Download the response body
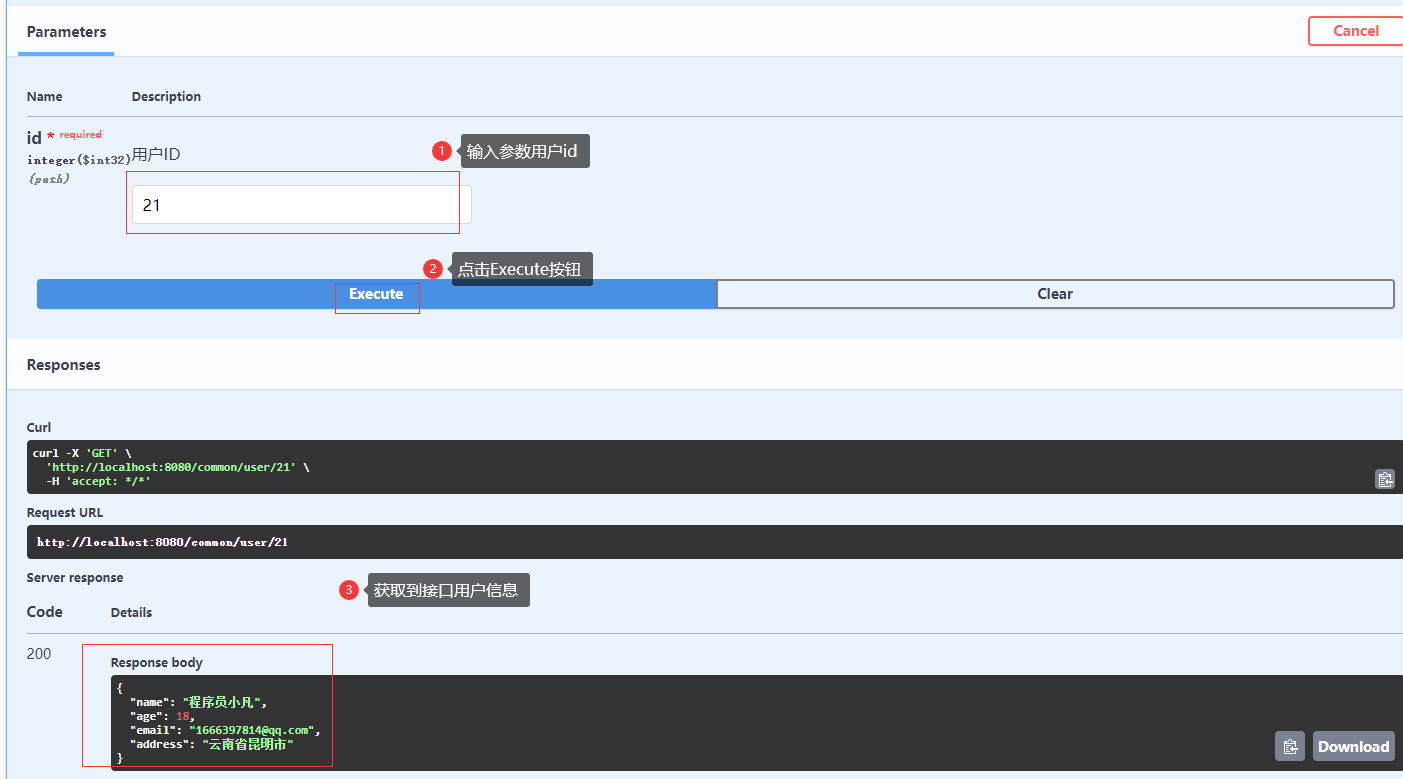Image resolution: width=1403 pixels, height=779 pixels. pyautogui.click(x=1352, y=746)
